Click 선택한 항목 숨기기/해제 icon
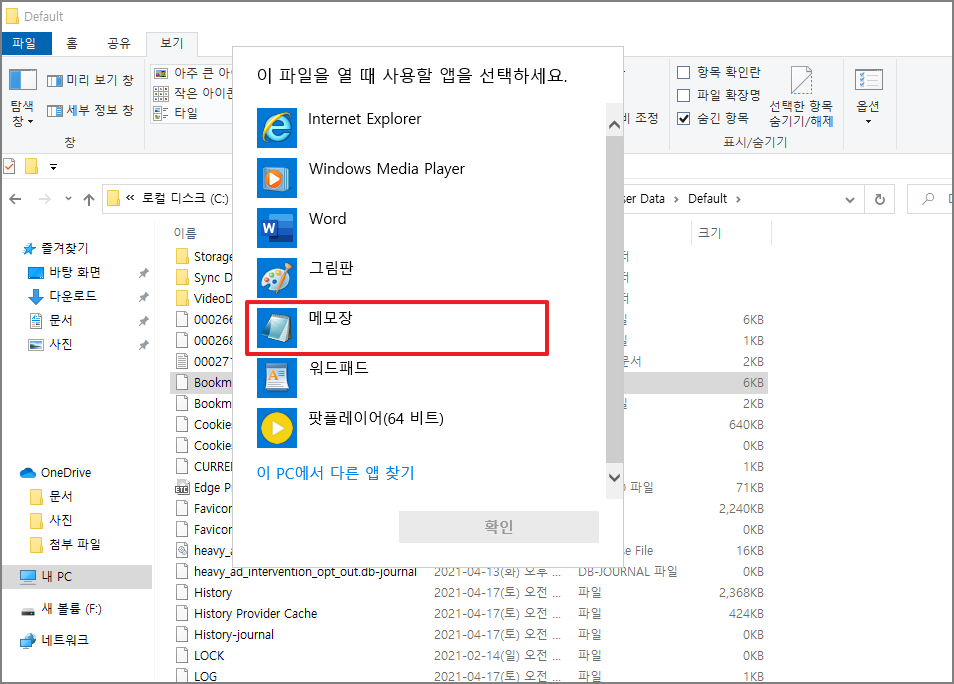 (801, 80)
